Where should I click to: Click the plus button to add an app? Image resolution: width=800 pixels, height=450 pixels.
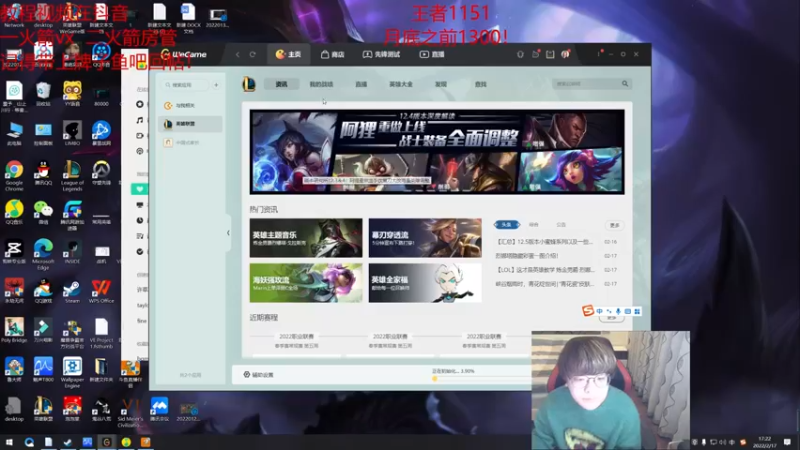216,85
